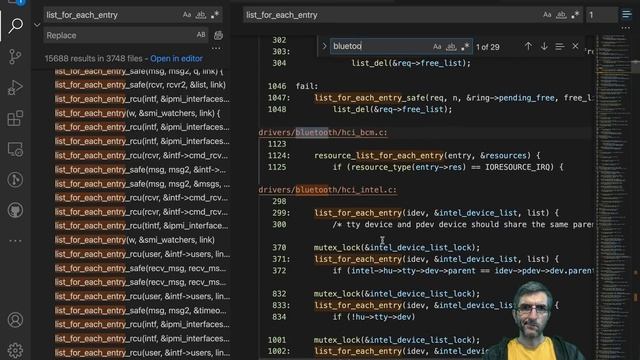The height and width of the screenshot is (360, 640).
Task: Toggle Match Whole Word in find widget
Action: point(451,47)
